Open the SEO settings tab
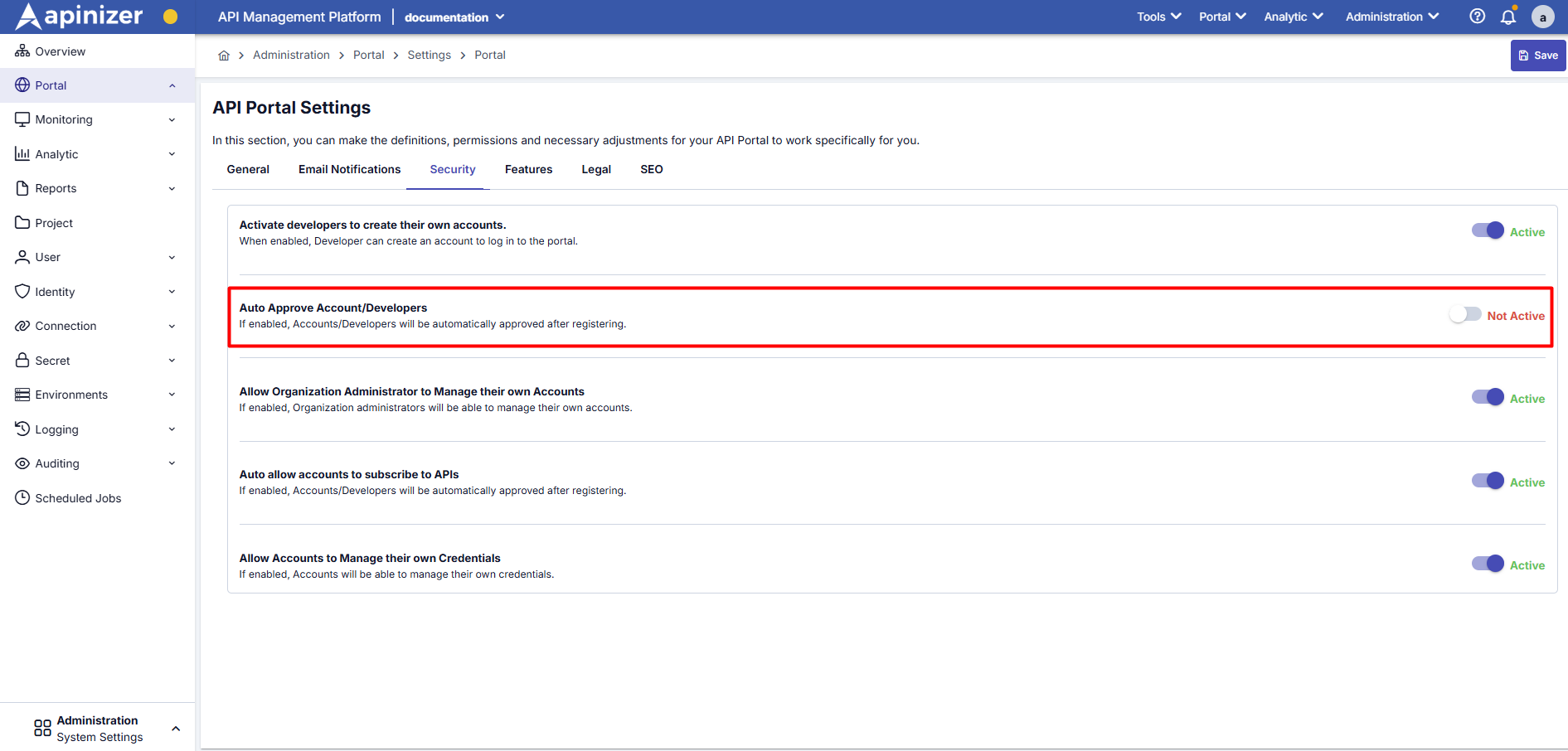The height and width of the screenshot is (751, 1568). click(651, 169)
